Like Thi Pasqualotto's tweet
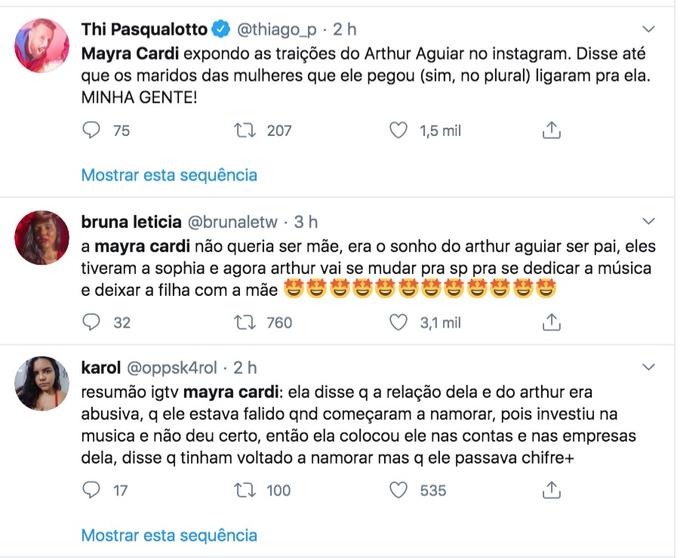Viewport: 680px width, 558px height. 398,130
